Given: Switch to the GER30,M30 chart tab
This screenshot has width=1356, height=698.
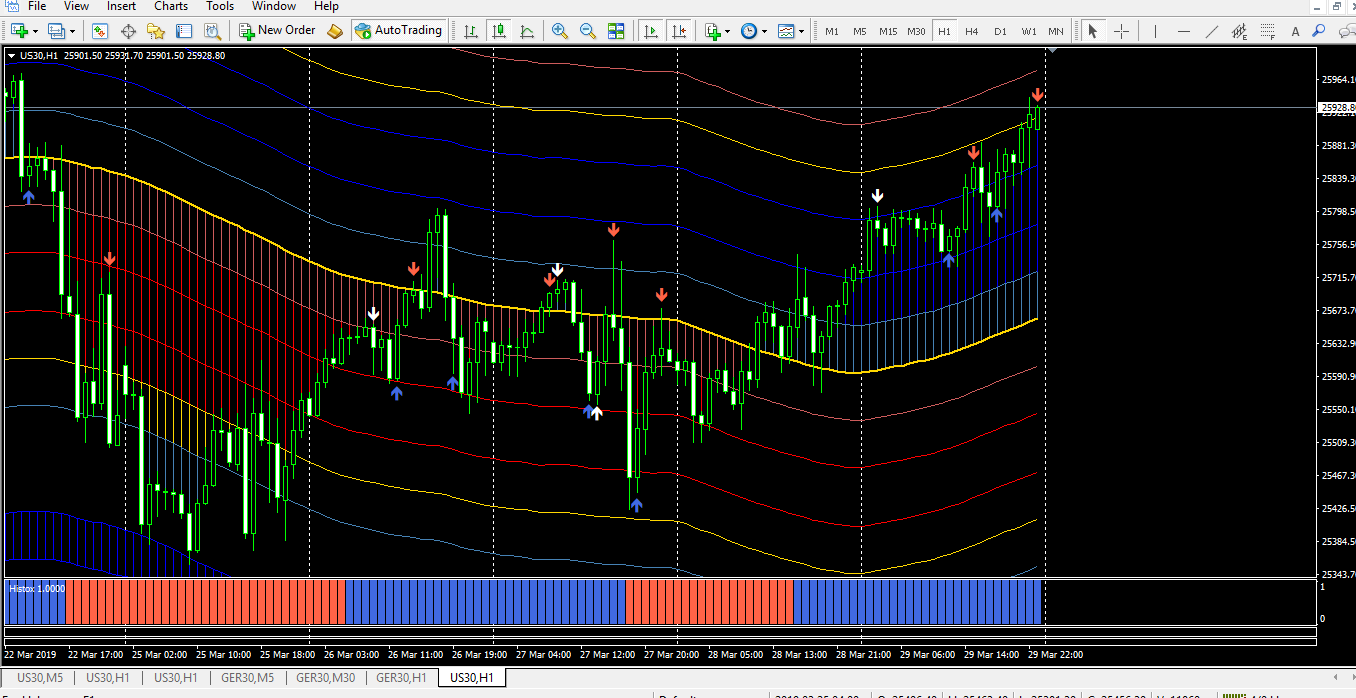Looking at the screenshot, I should pyautogui.click(x=325, y=678).
